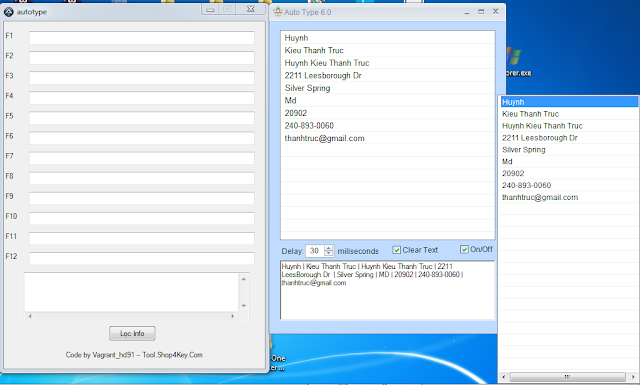Toggle the Clear Text checkbox
The width and height of the screenshot is (640, 385).
point(396,250)
